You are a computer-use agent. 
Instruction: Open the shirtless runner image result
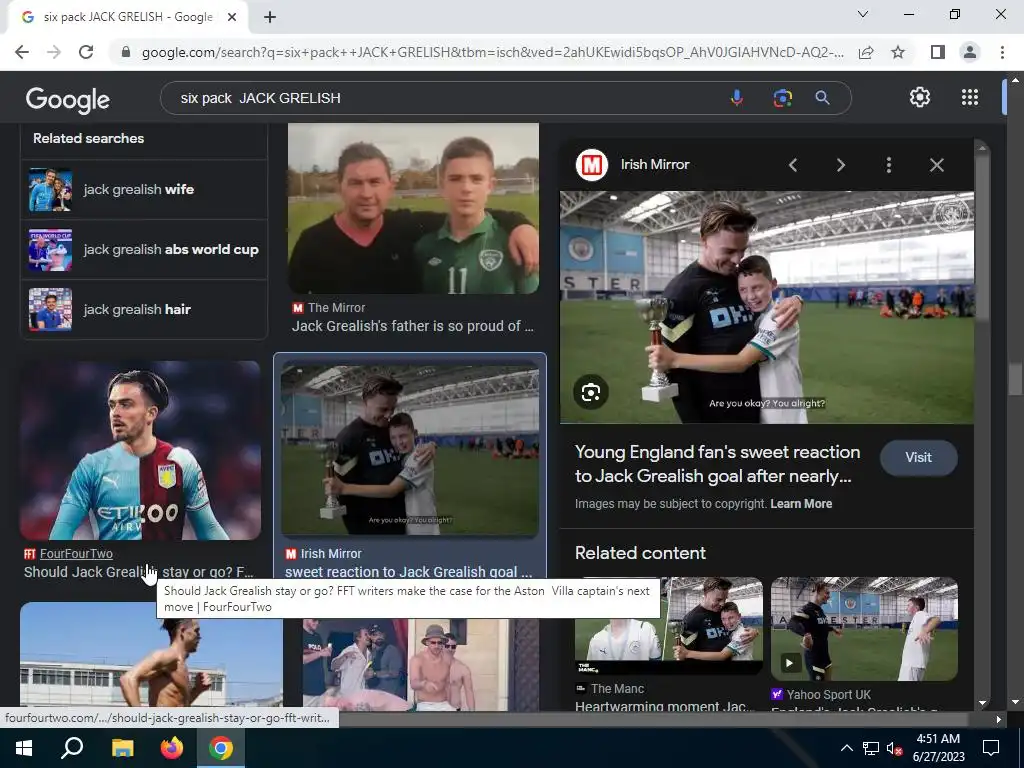tap(152, 654)
